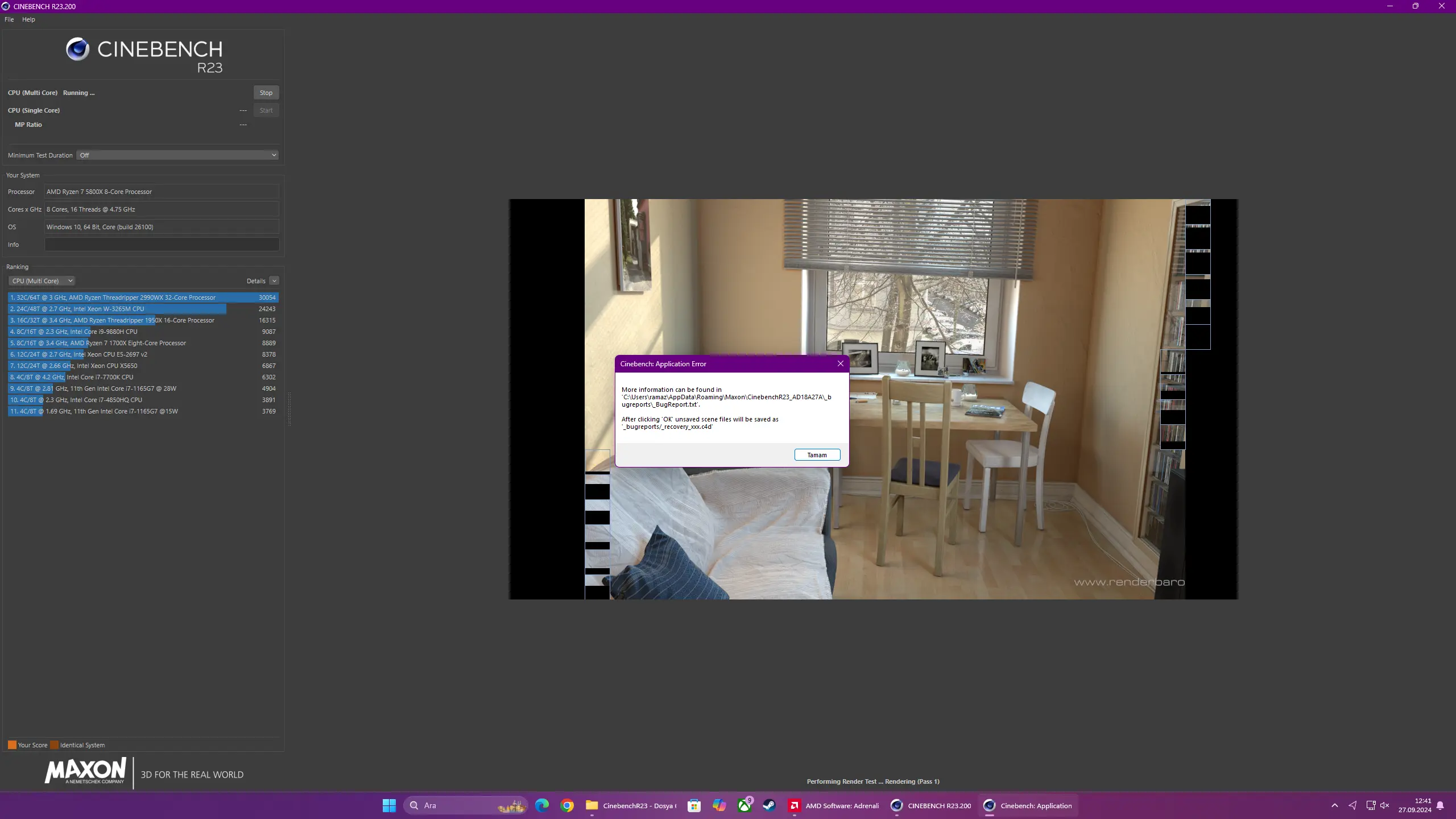
Task: Click the 'Running ...' status text
Action: click(79, 93)
